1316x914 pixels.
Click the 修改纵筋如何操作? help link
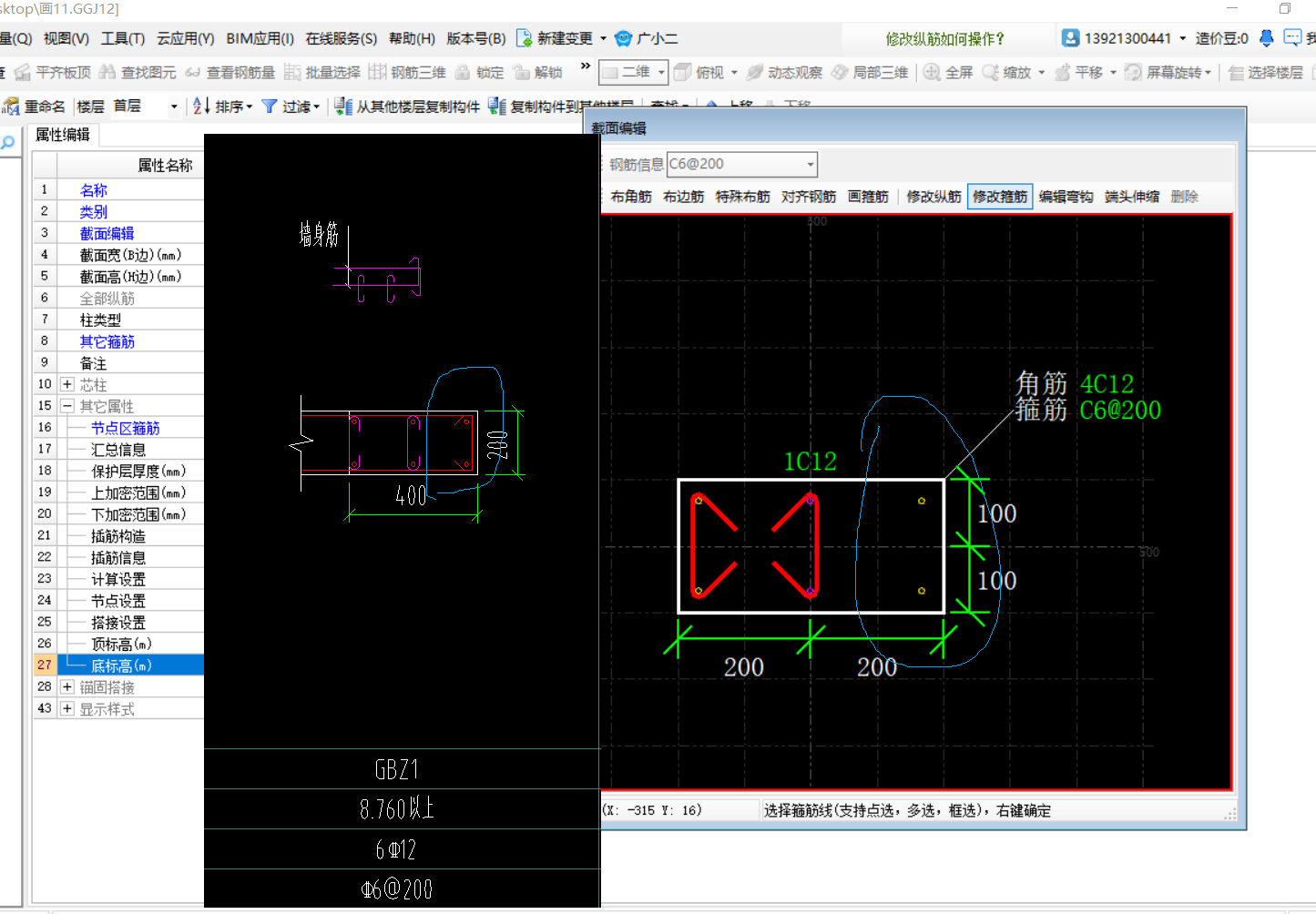click(944, 39)
